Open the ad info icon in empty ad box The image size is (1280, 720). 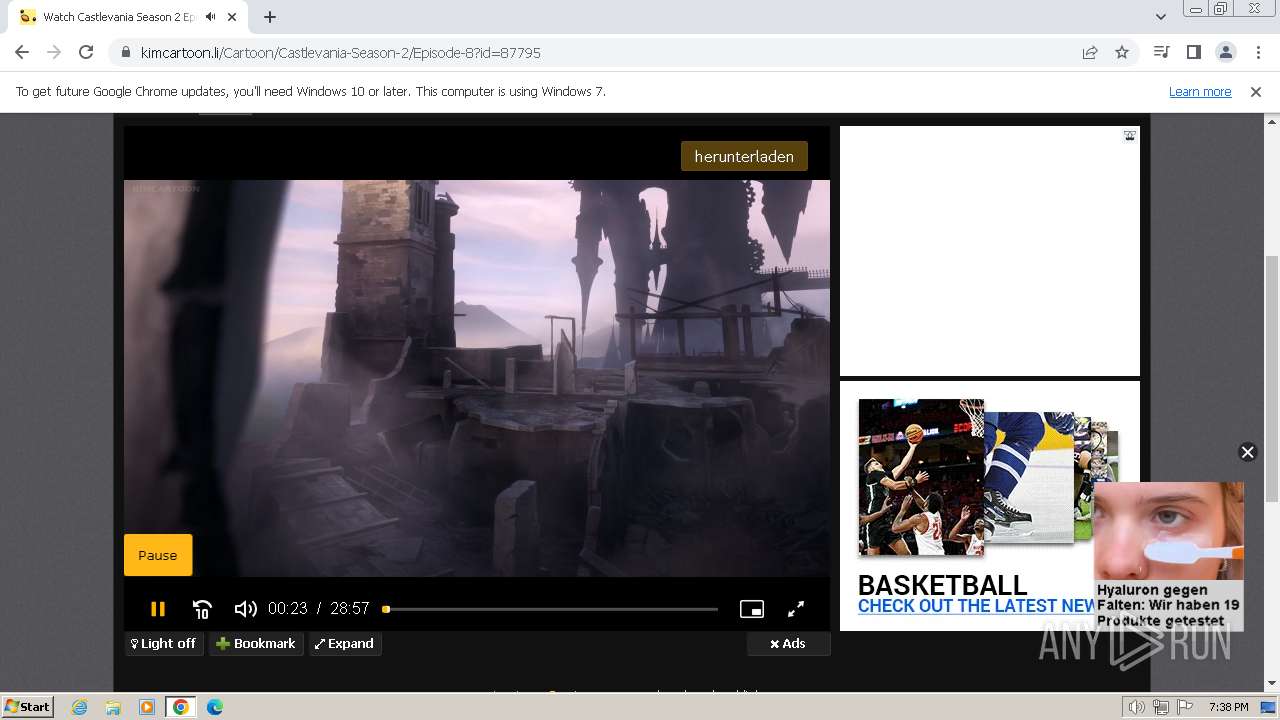[x=1130, y=136]
